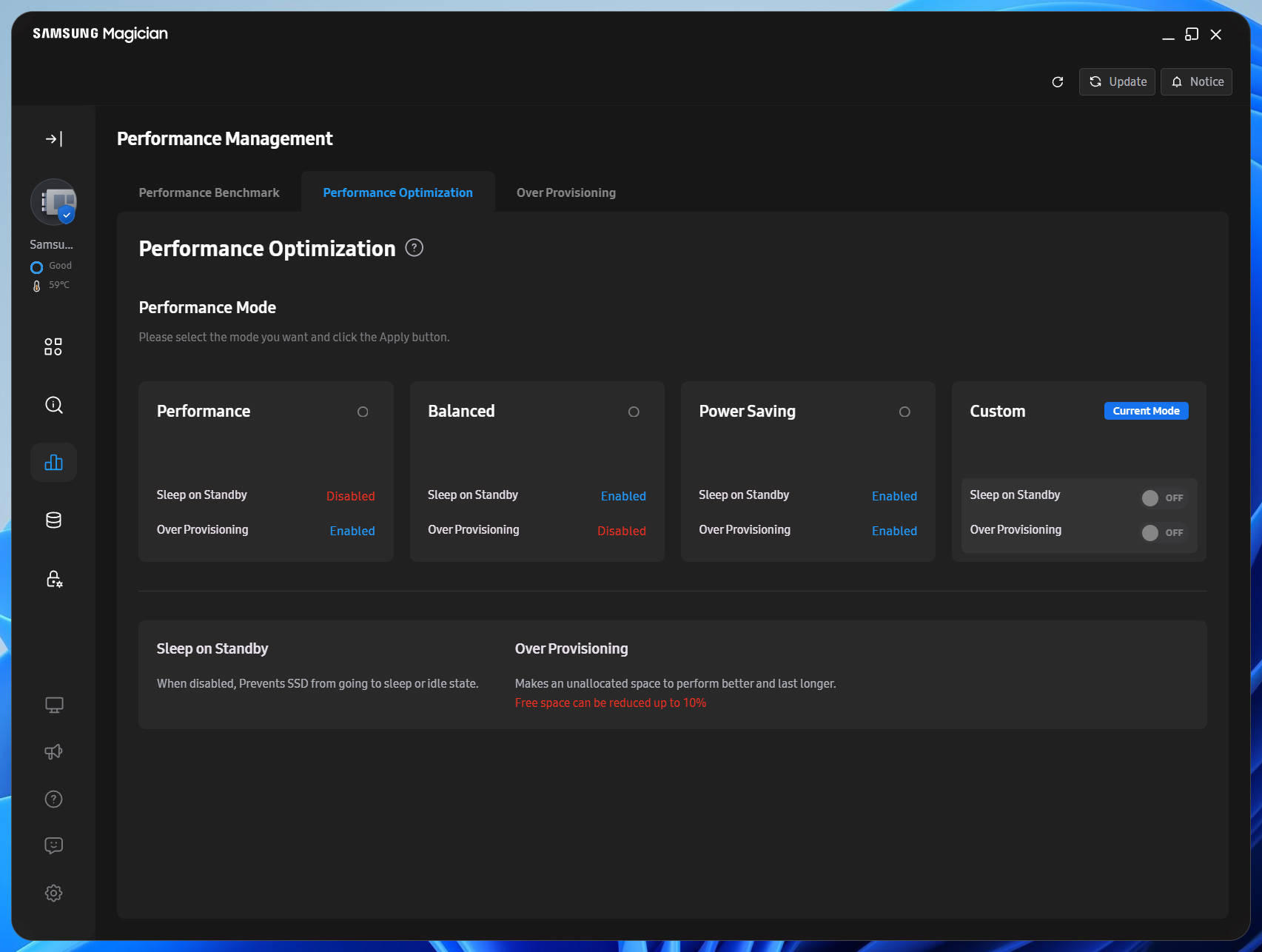
Task: Open the feedback smiley chat icon
Action: 54,845
